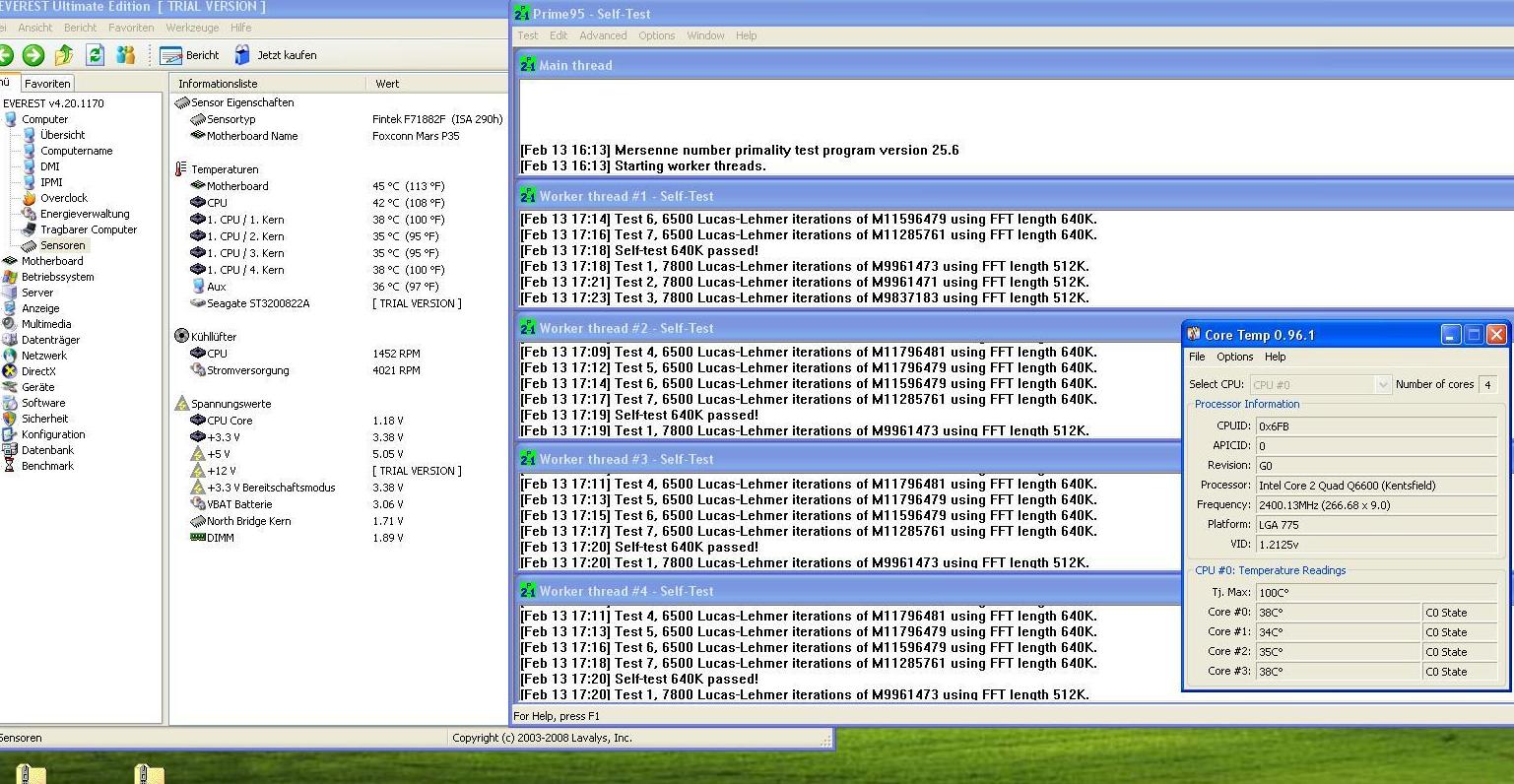Expand the Netzwerk tree category
Image resolution: width=1514 pixels, height=784 pixels.
pos(44,356)
